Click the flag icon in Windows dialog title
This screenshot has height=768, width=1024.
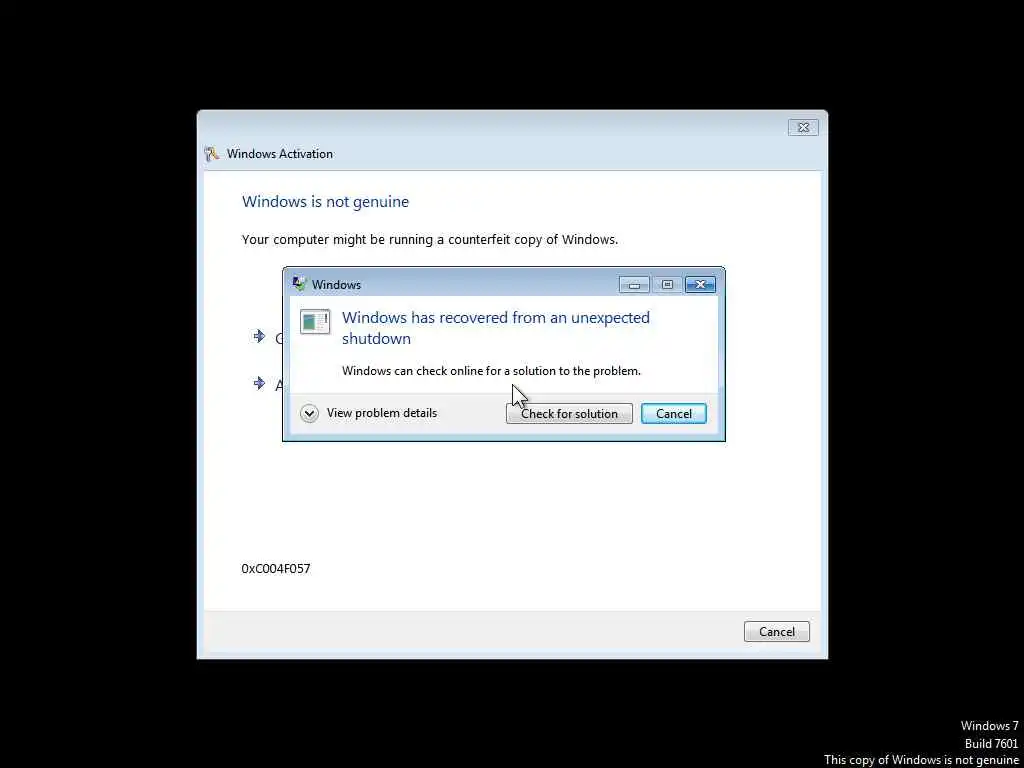300,284
